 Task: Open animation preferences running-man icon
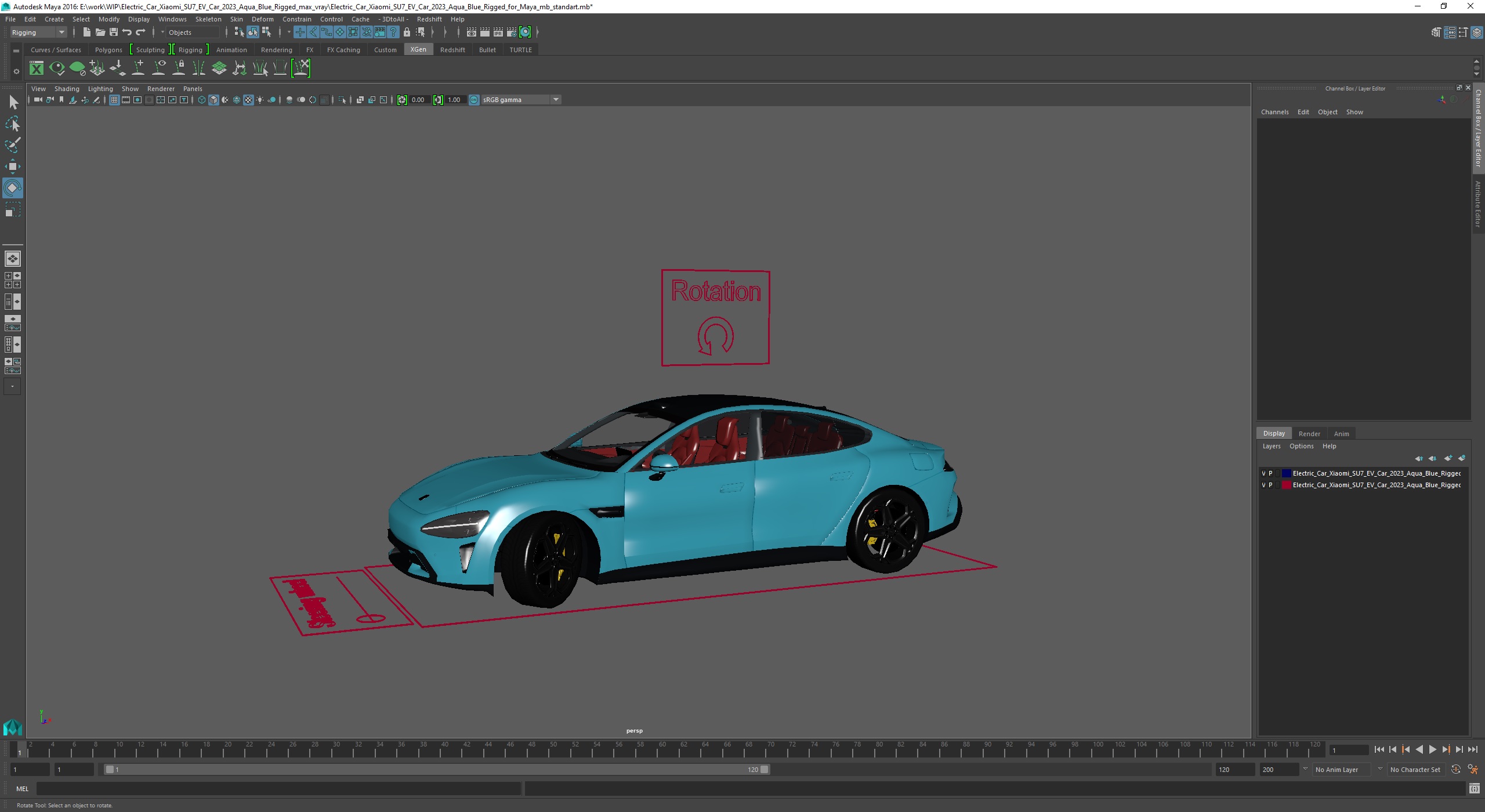pos(1473,769)
